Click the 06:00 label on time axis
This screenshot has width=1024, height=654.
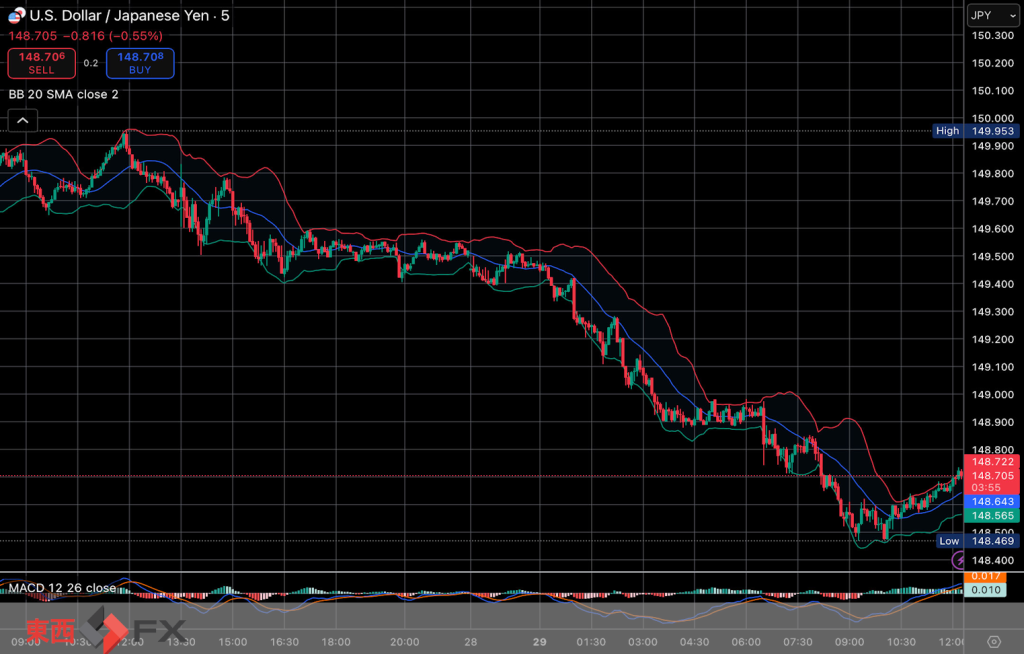[x=746, y=641]
